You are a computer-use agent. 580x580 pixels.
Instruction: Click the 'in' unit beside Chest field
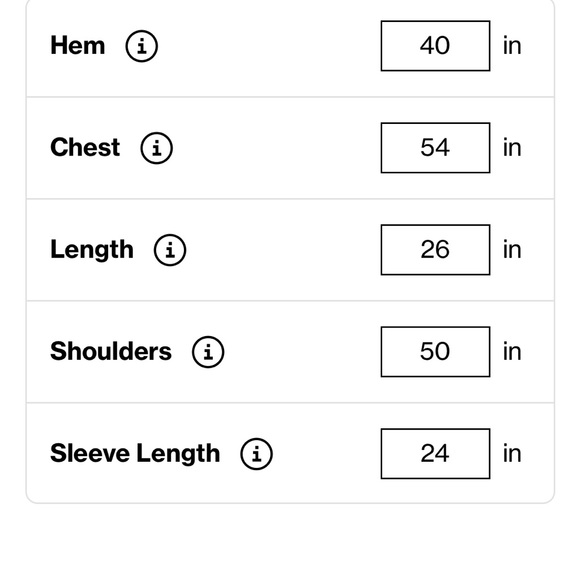coord(512,148)
